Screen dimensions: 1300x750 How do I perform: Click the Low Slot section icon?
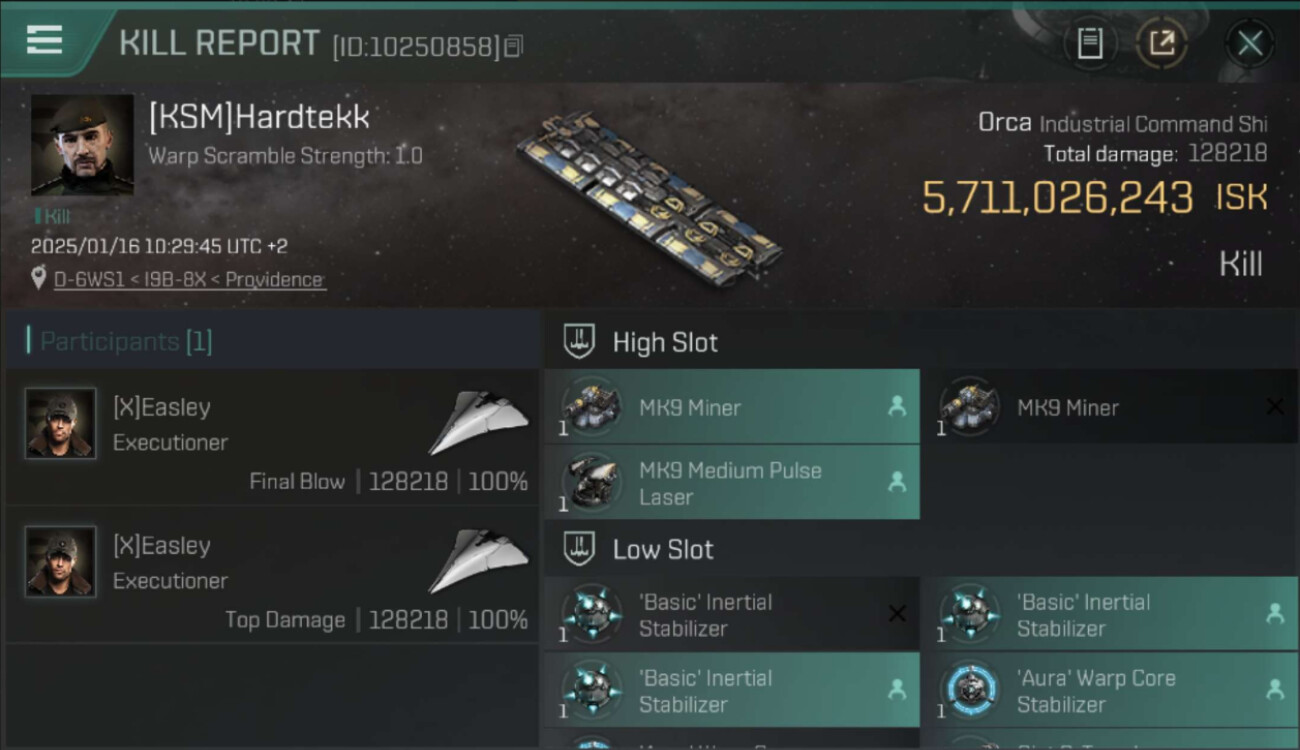tap(580, 548)
